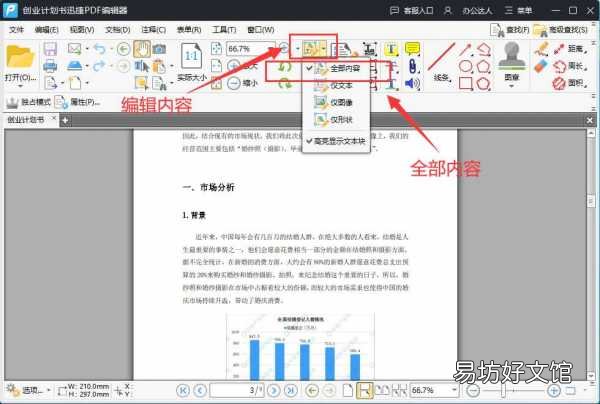Screen dimensions: 600x404
Task: Click the 实际大小 1:1 page icon
Action: pos(191,56)
